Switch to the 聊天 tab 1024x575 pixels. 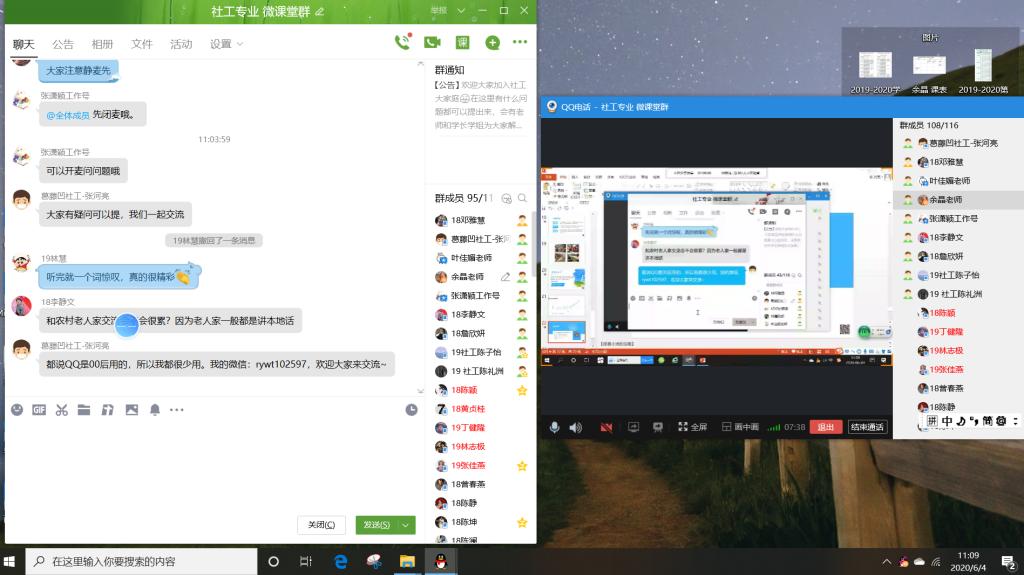(24, 44)
